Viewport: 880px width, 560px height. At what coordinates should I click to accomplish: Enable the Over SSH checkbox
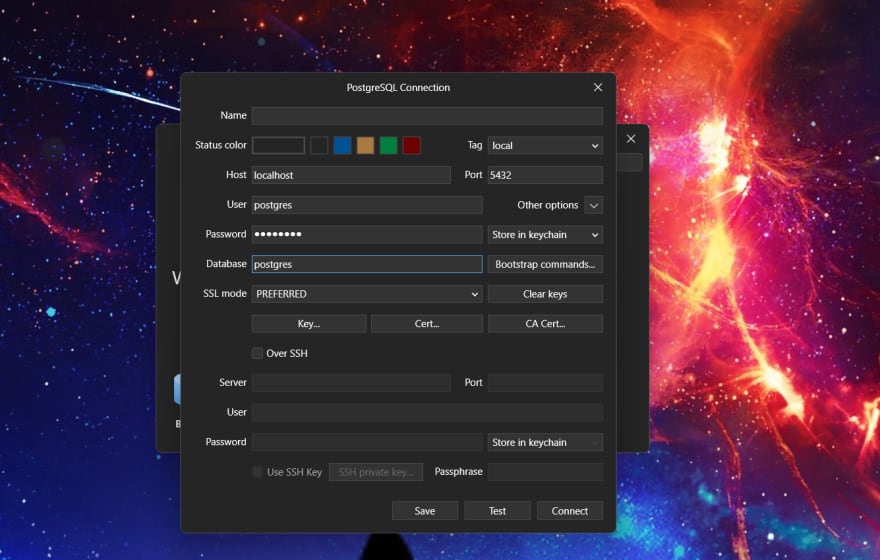point(257,353)
